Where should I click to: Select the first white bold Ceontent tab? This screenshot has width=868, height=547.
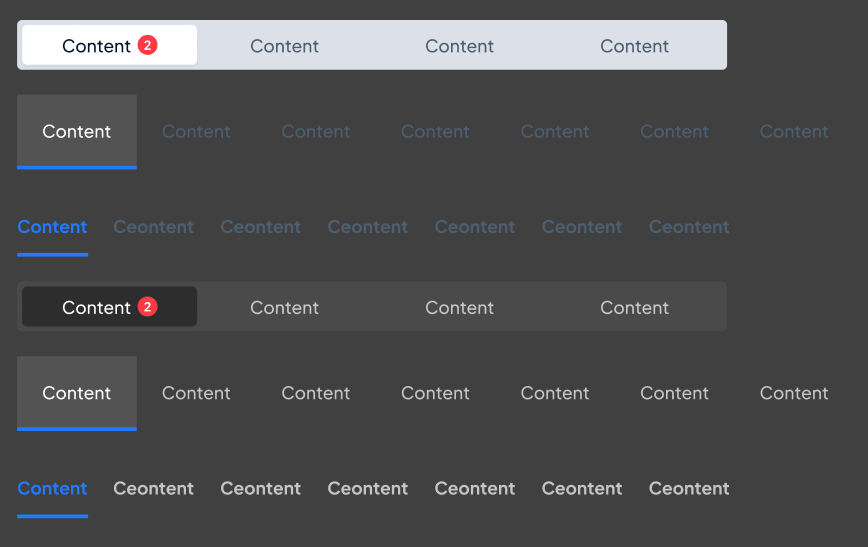[x=153, y=489]
